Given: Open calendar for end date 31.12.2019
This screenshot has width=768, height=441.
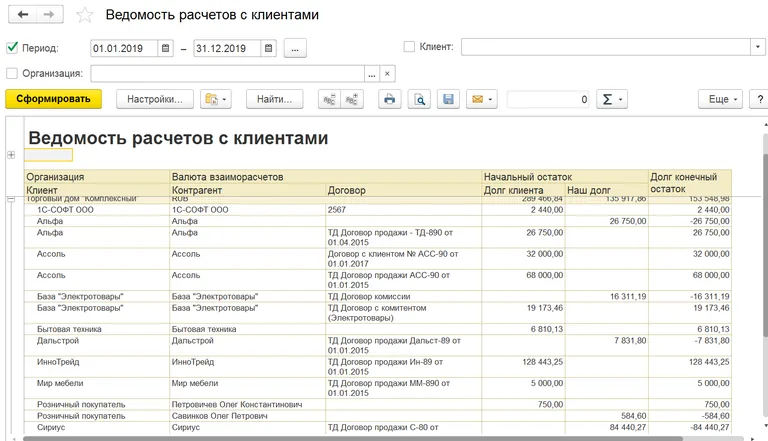Looking at the screenshot, I should pos(268,48).
